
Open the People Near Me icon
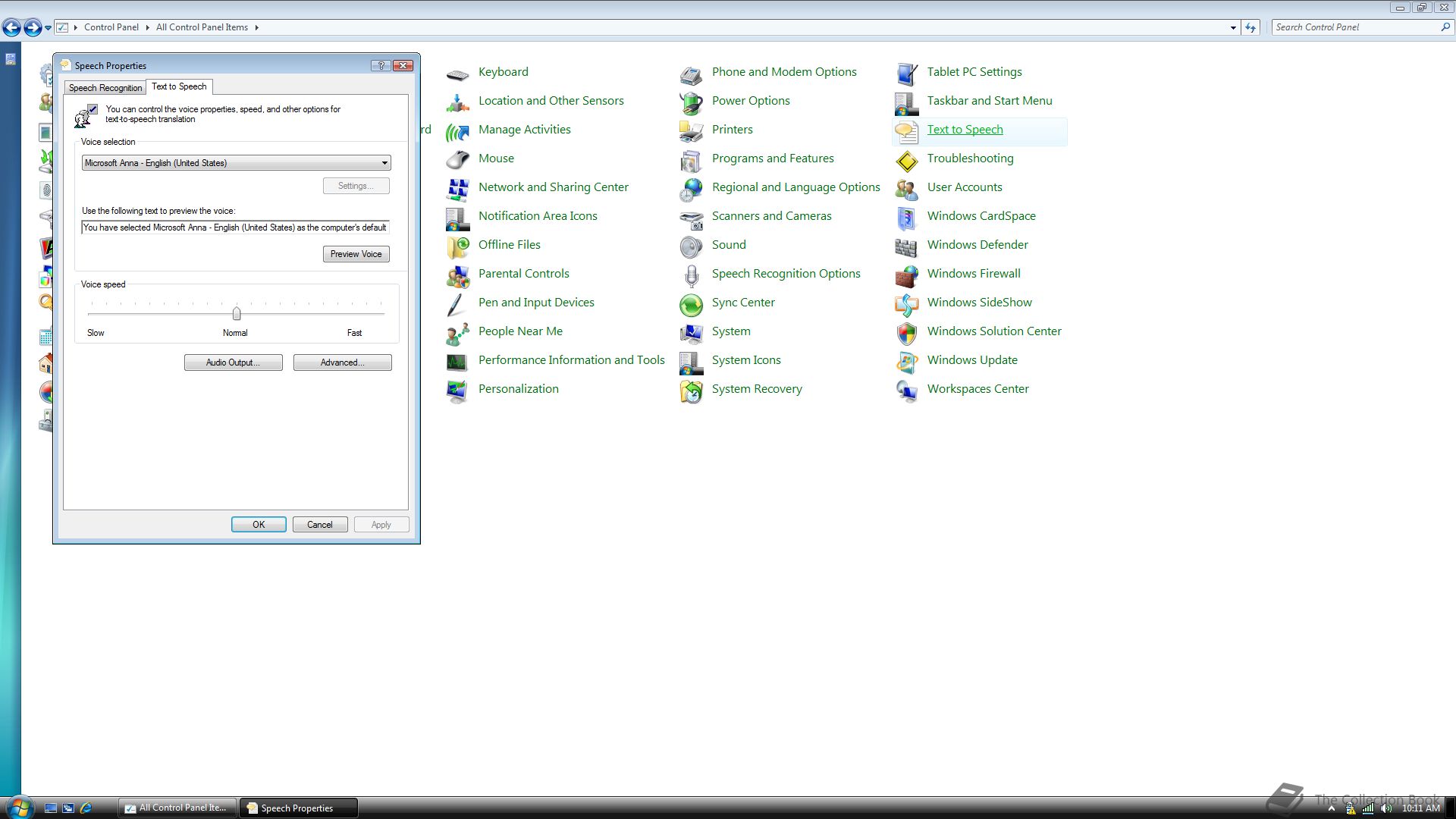click(x=457, y=334)
